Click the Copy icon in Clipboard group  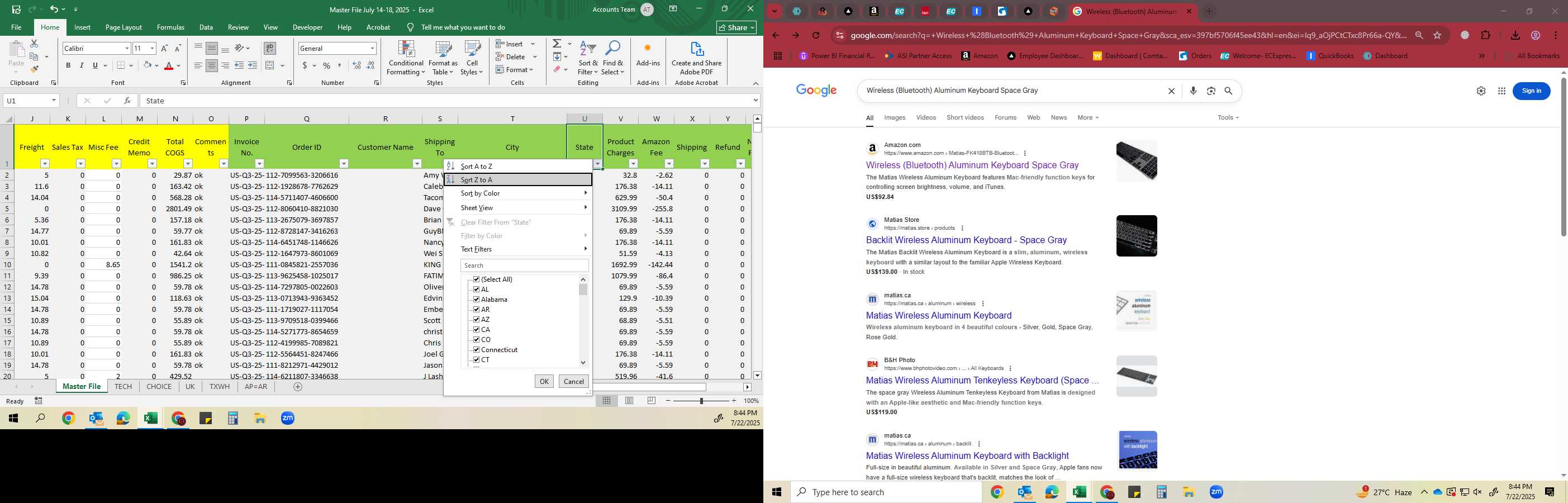pyautogui.click(x=34, y=56)
